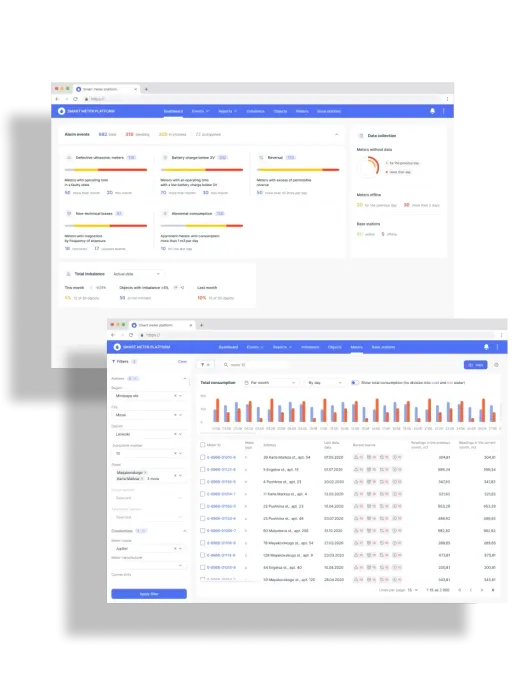Go to the previous page of the meters table
Viewport: 527px width, 700px height.
pyautogui.click(x=470, y=590)
